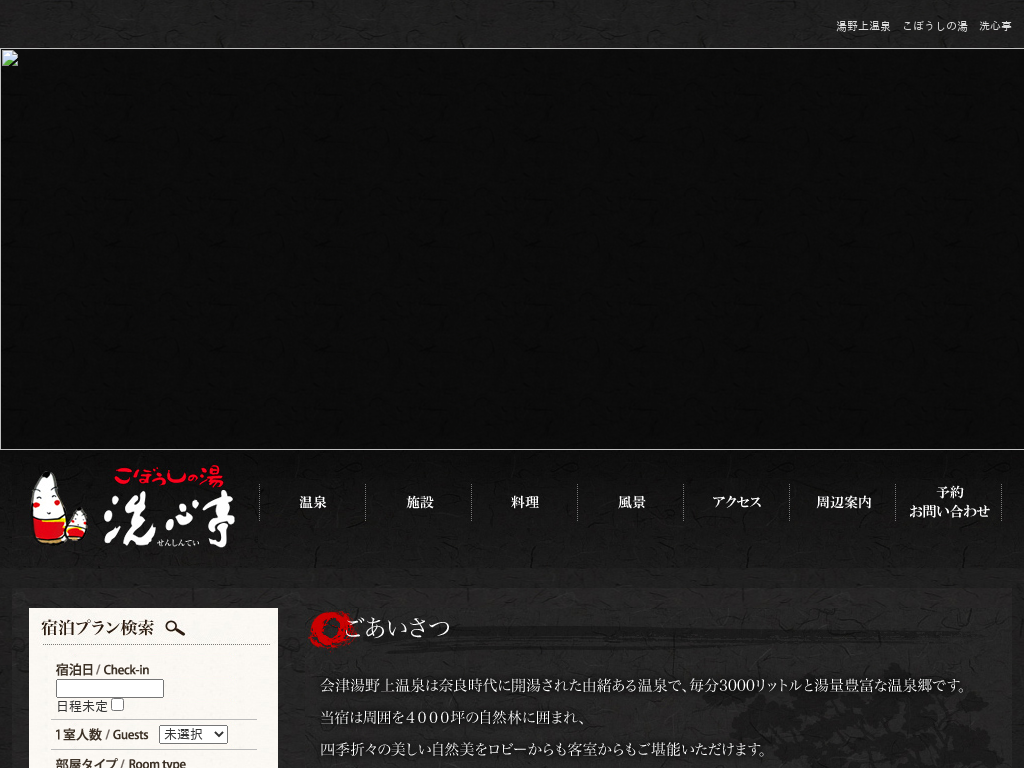Click the broken image icon in the slideshow area
Screen dimensions: 1024x768
pyautogui.click(x=10, y=58)
